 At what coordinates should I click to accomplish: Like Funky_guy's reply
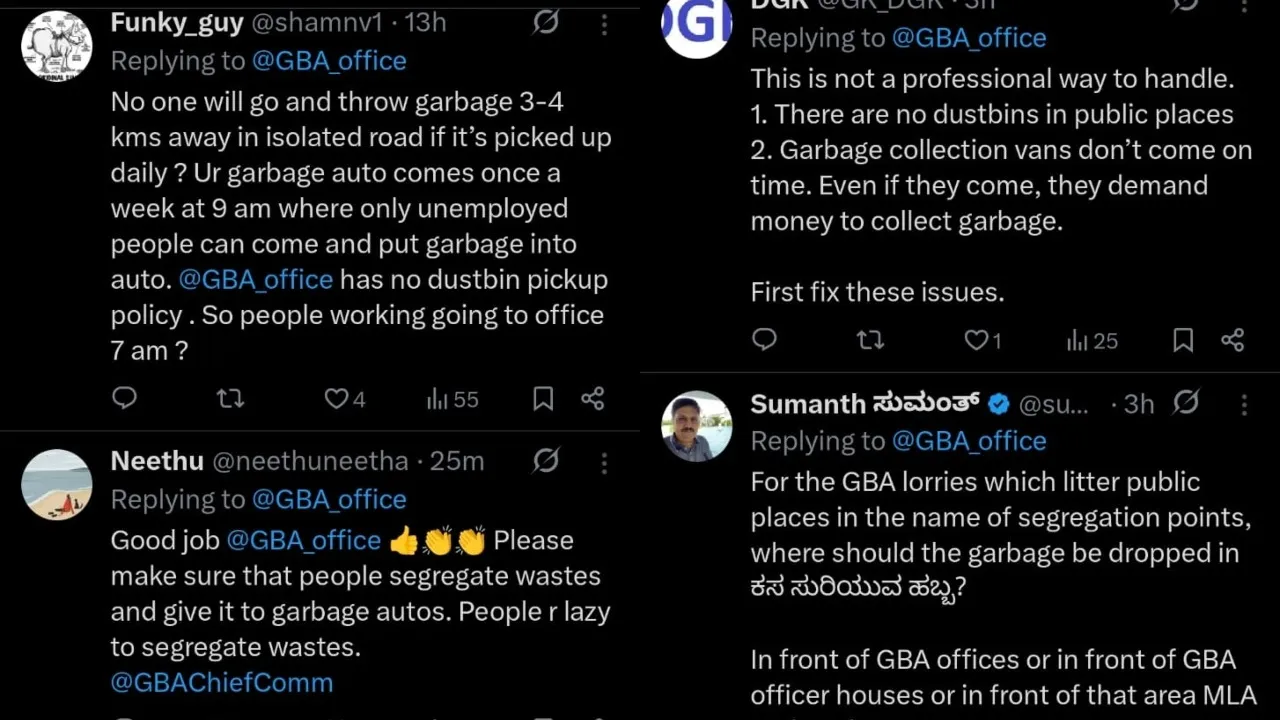pyautogui.click(x=337, y=398)
